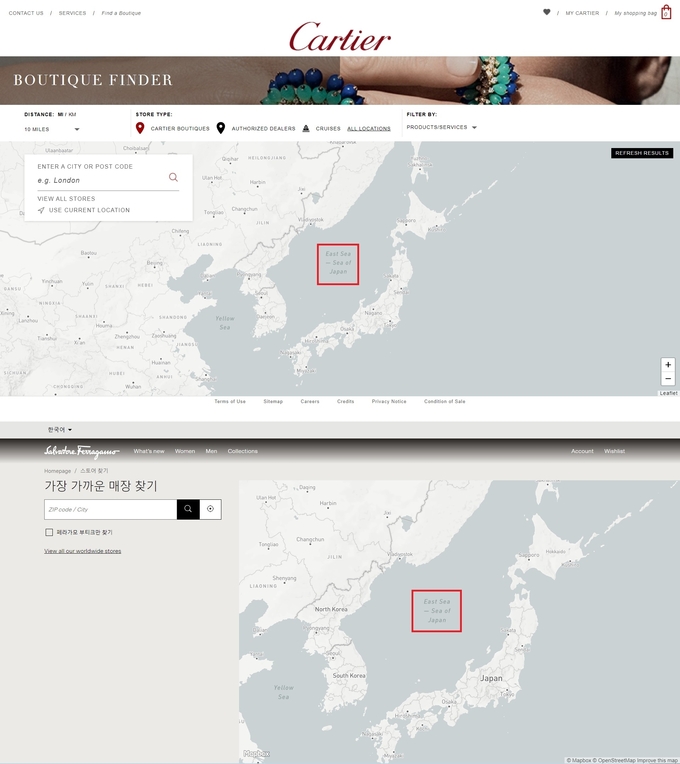Click the wishlist heart icon on Cartier
Screen dimensions: 680x764
(x=547, y=12)
